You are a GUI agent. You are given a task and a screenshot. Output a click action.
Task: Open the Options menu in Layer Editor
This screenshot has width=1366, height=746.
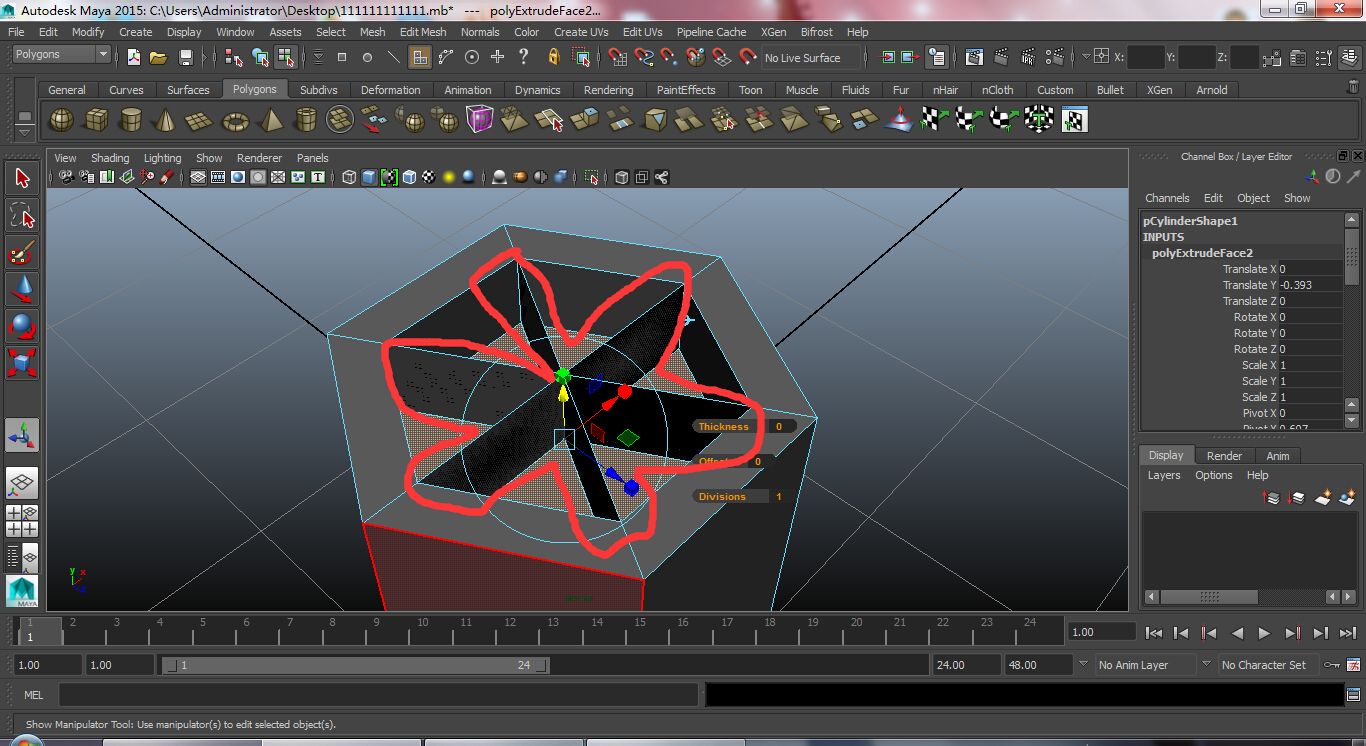(1213, 475)
